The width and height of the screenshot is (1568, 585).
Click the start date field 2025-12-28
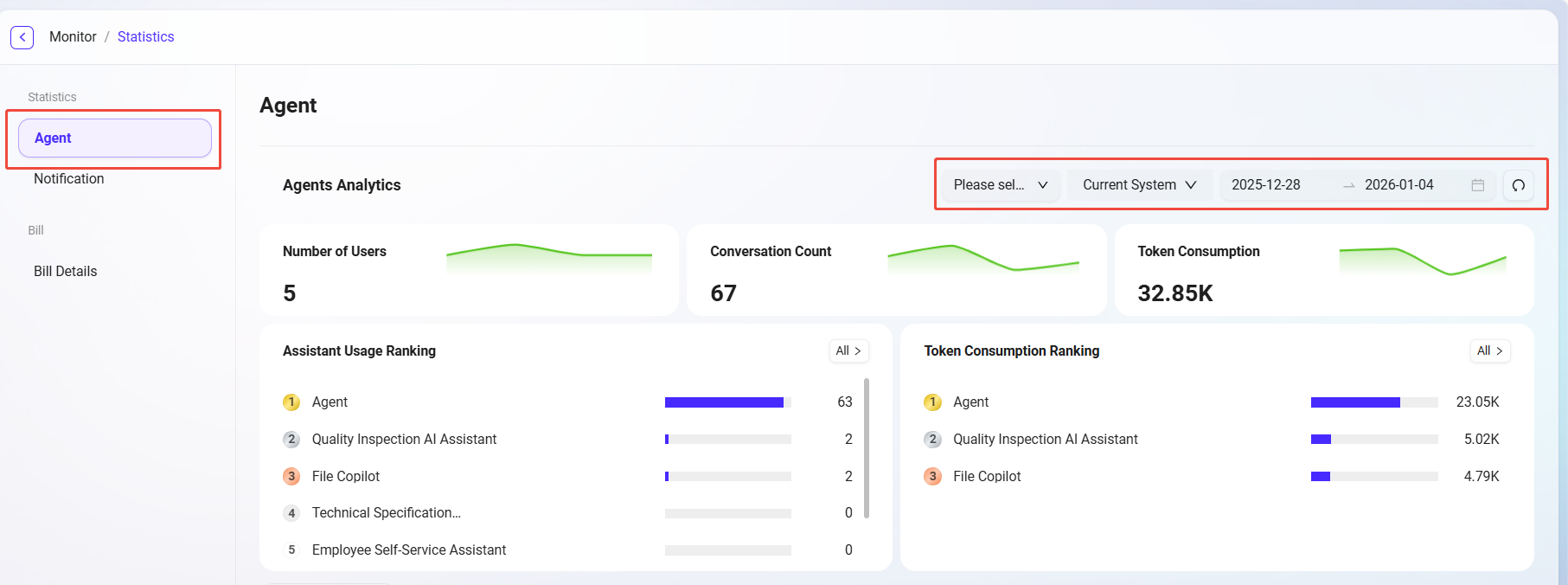coord(1266,185)
